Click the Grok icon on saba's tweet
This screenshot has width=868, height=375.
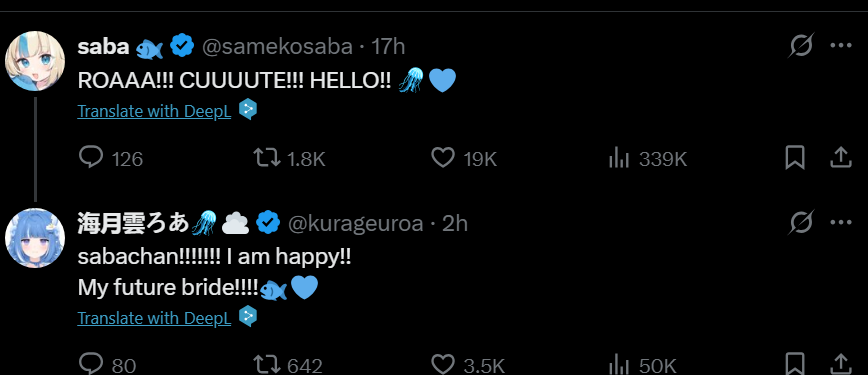click(801, 45)
